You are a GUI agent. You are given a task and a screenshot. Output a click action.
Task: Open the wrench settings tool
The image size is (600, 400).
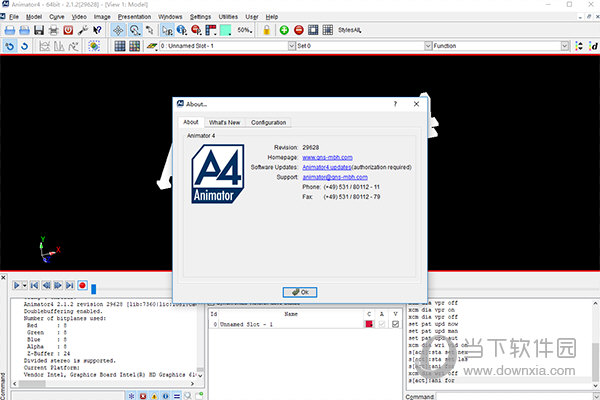coord(83,30)
